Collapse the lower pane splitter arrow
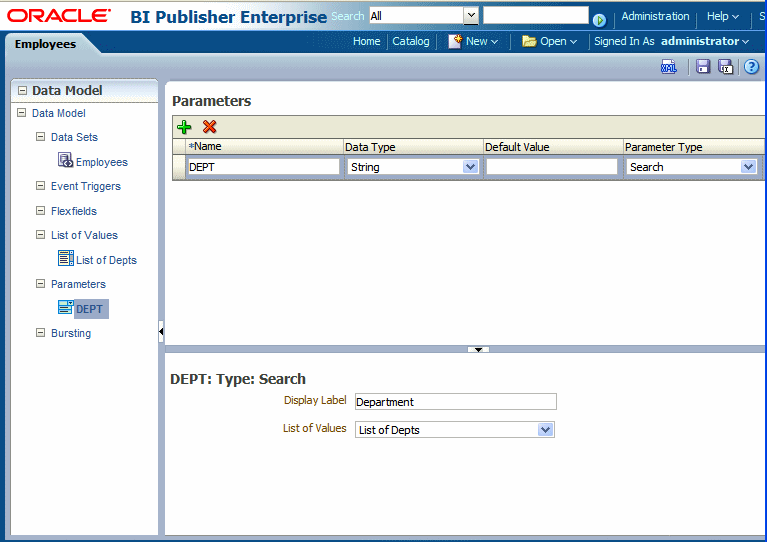Image resolution: width=767 pixels, height=542 pixels. 478,349
